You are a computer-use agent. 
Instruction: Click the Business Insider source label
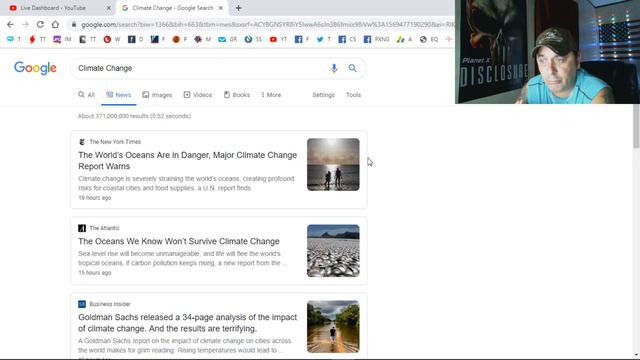click(x=110, y=304)
